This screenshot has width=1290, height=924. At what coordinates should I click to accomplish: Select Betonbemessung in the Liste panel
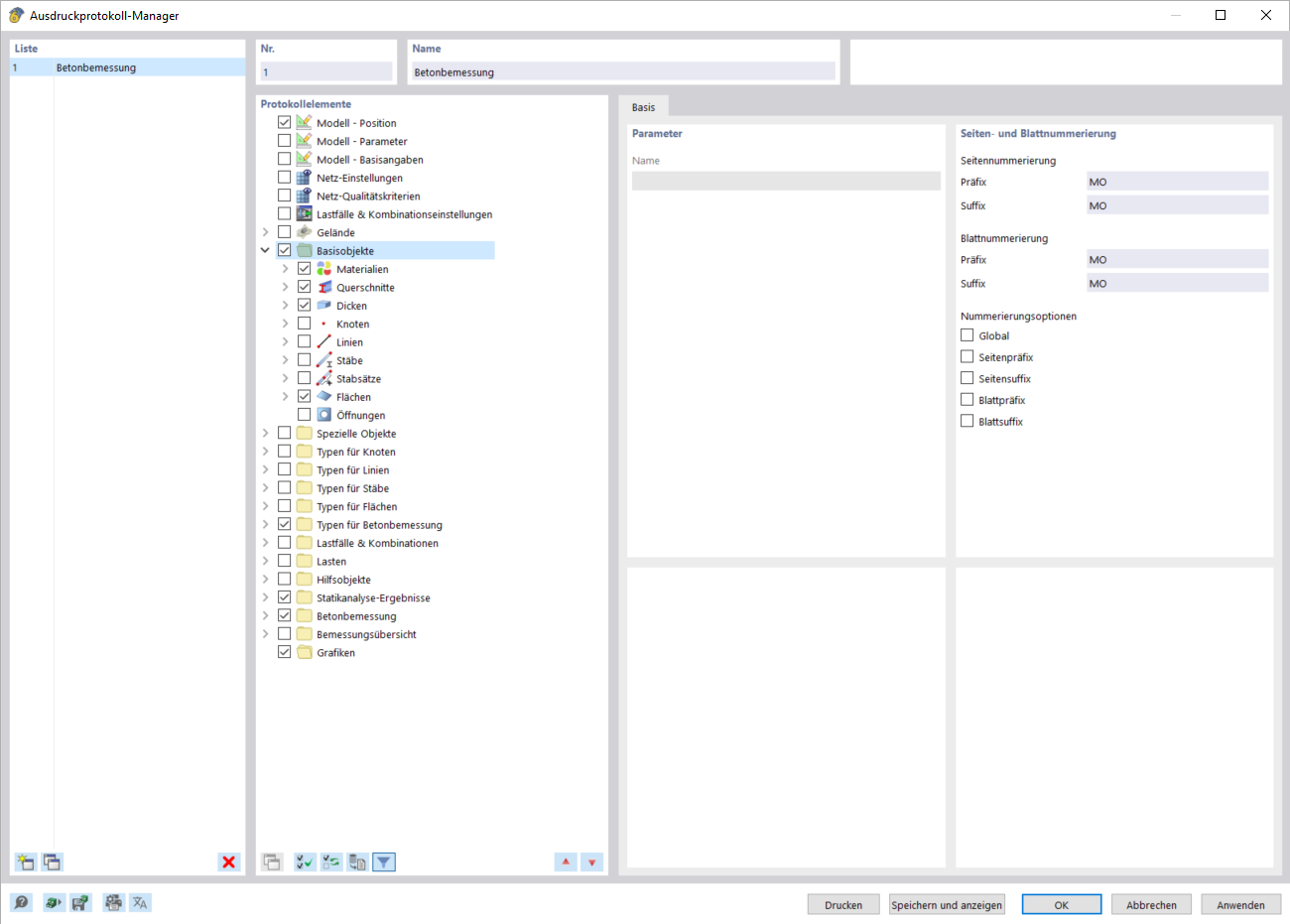[127, 67]
